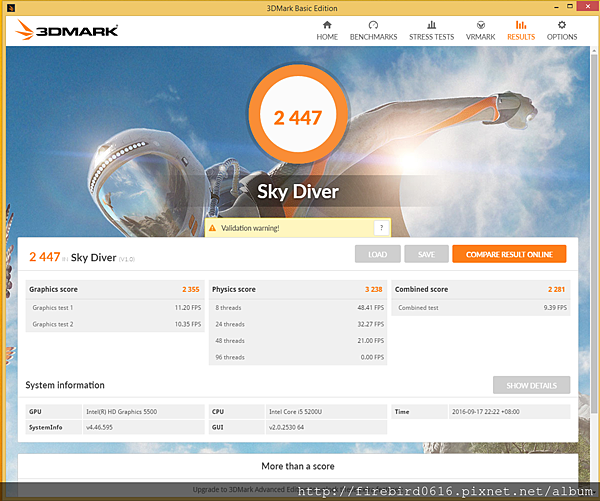Open OPTIONS tab label
The width and height of the screenshot is (600, 501).
562,37
